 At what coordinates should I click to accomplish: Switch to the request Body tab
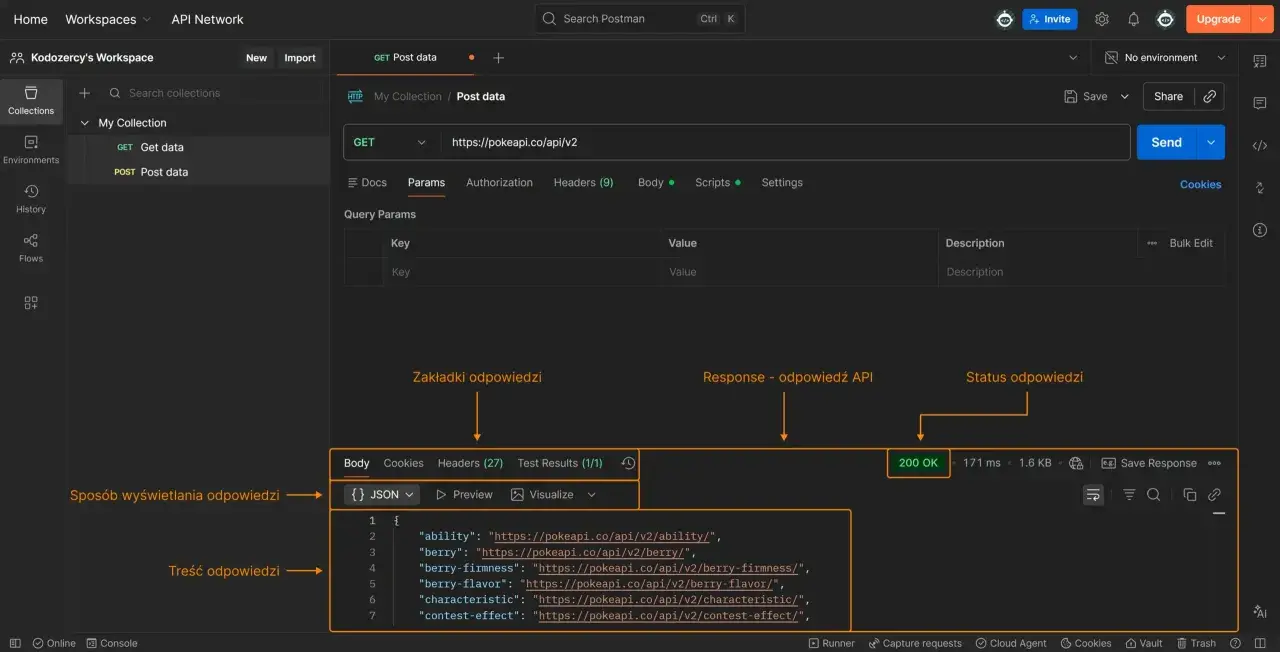[656, 182]
